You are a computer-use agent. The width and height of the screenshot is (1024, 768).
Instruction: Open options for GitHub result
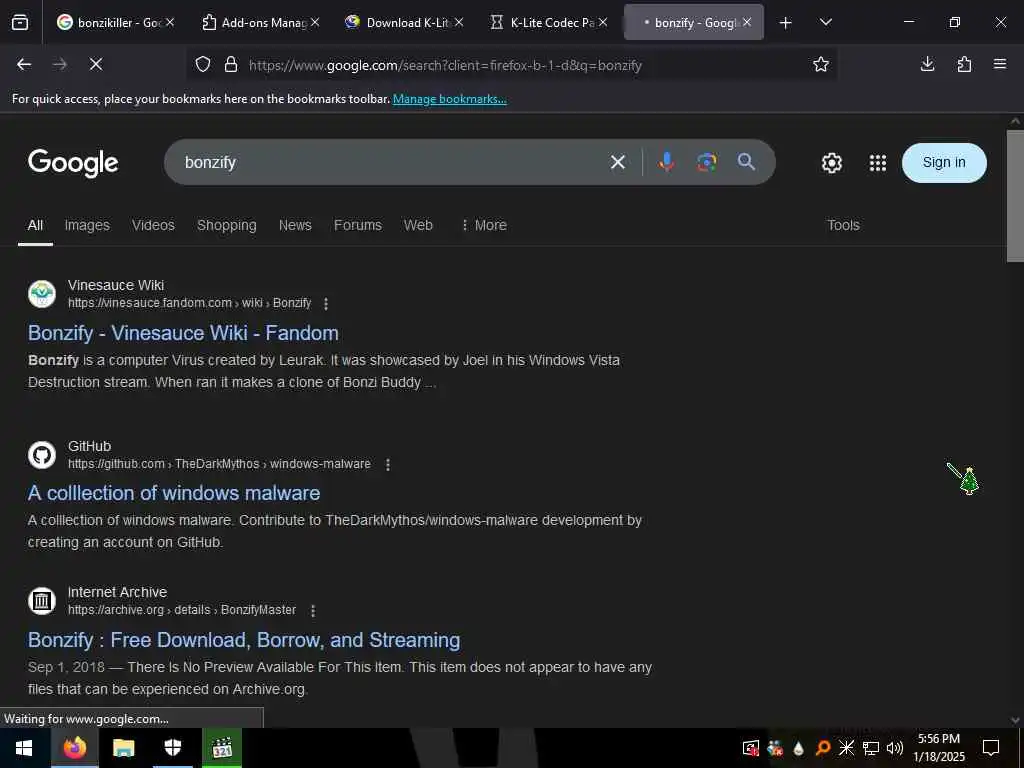pyautogui.click(x=388, y=464)
